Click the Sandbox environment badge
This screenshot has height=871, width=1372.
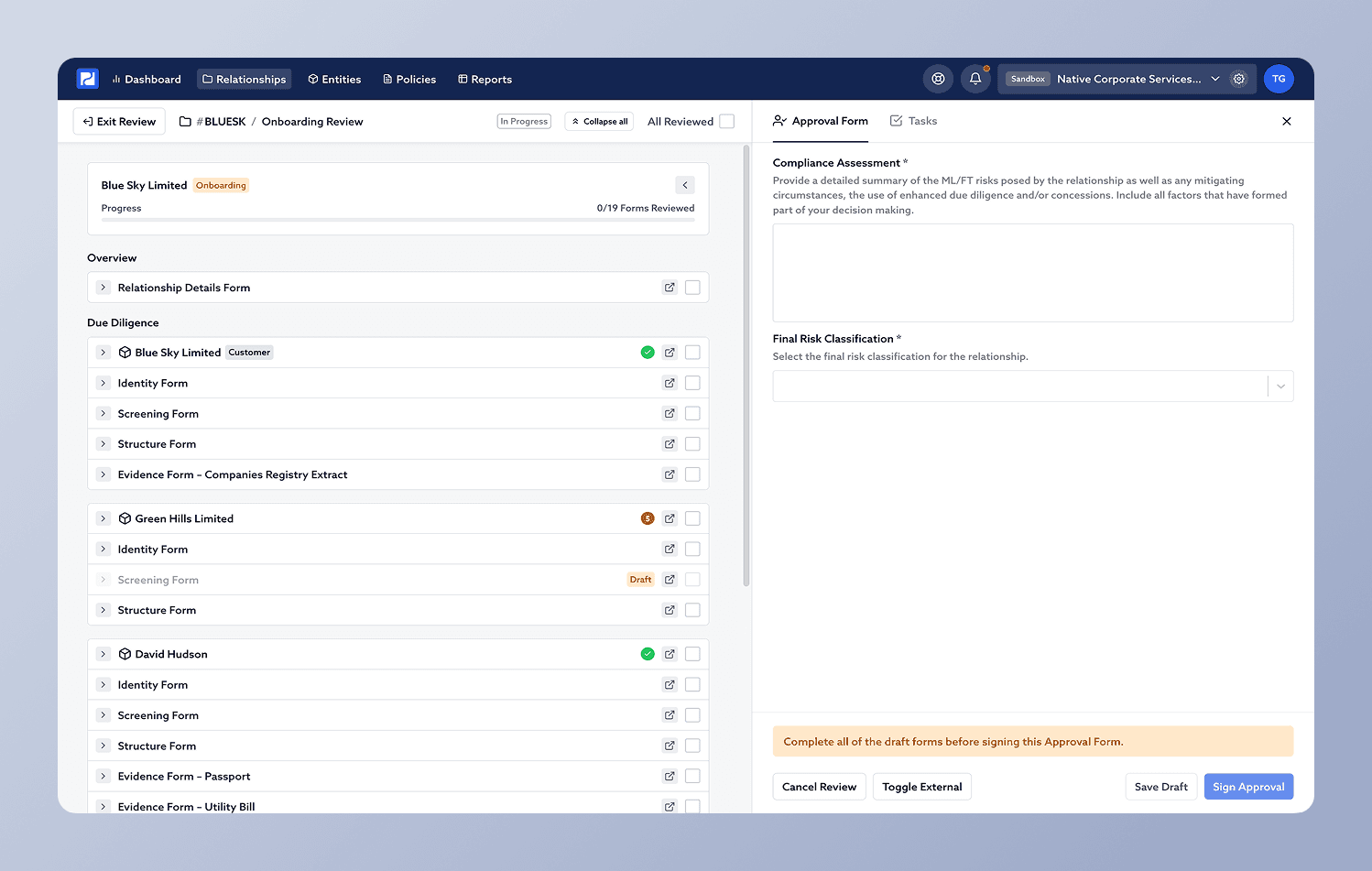pos(1028,79)
